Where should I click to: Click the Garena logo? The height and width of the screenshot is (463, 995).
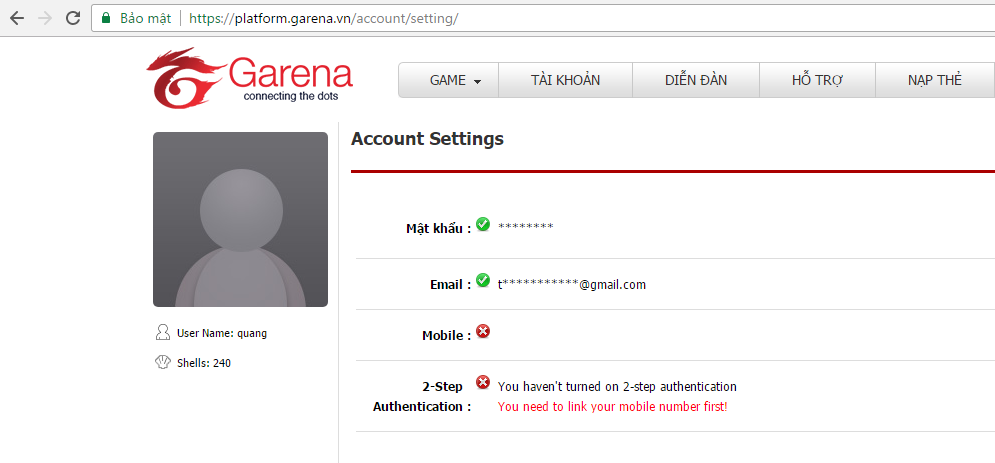(x=249, y=77)
